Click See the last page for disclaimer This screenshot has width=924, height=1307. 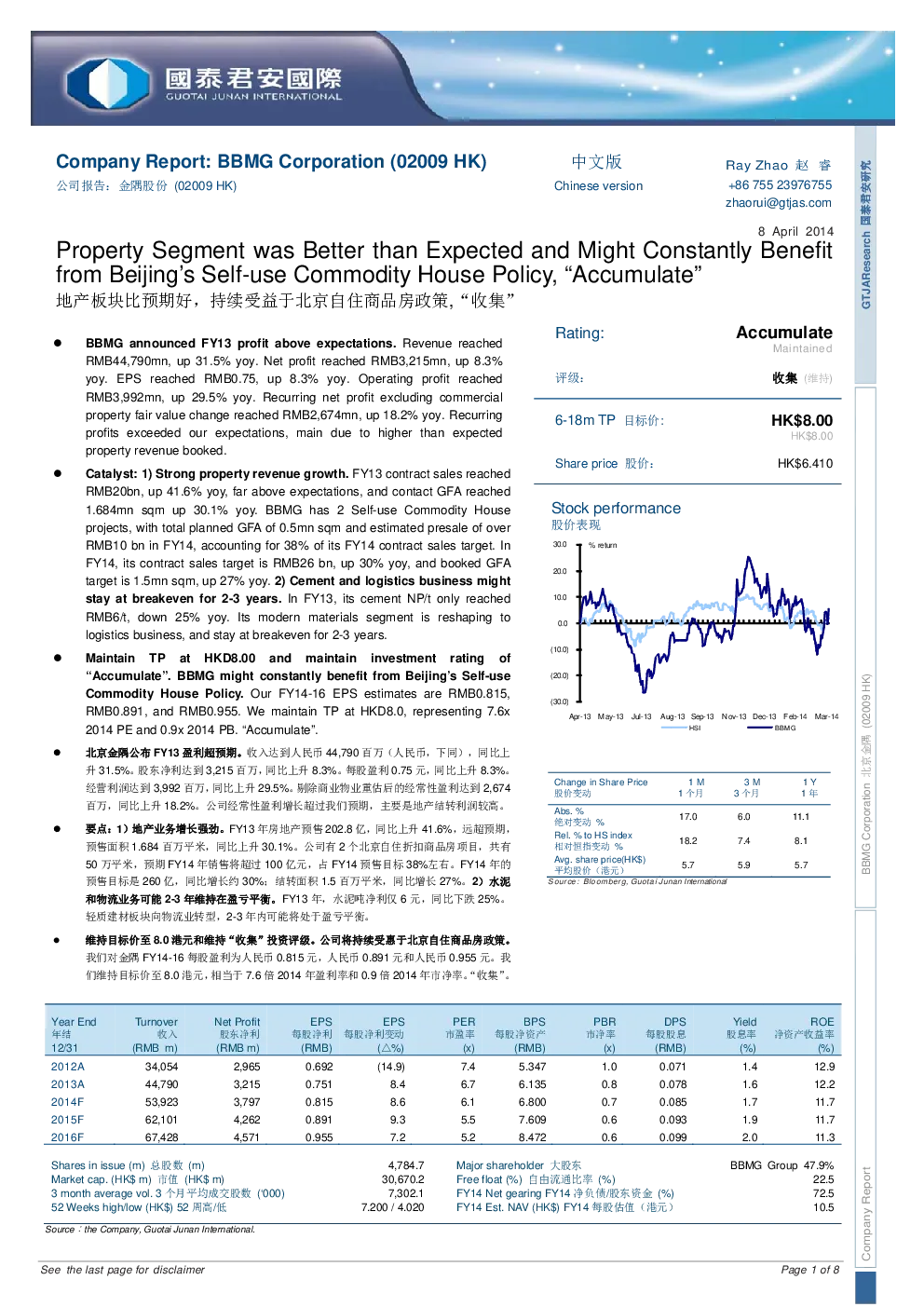[x=122, y=1270]
